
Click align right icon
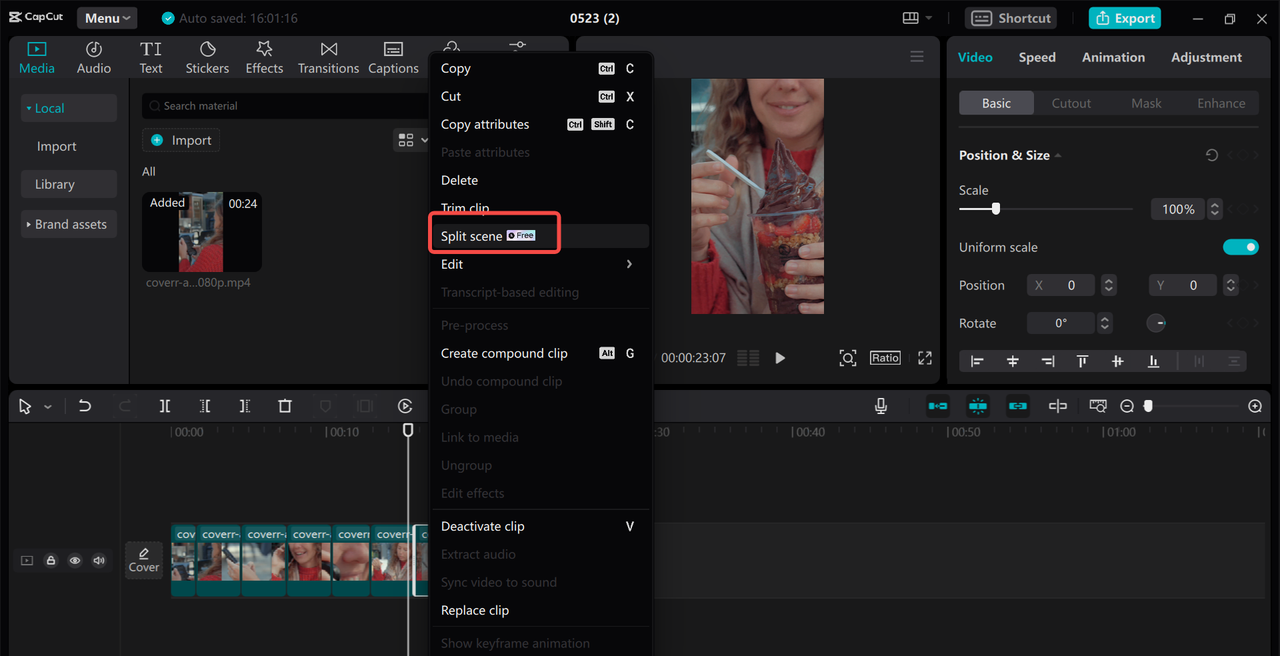[x=1048, y=361]
